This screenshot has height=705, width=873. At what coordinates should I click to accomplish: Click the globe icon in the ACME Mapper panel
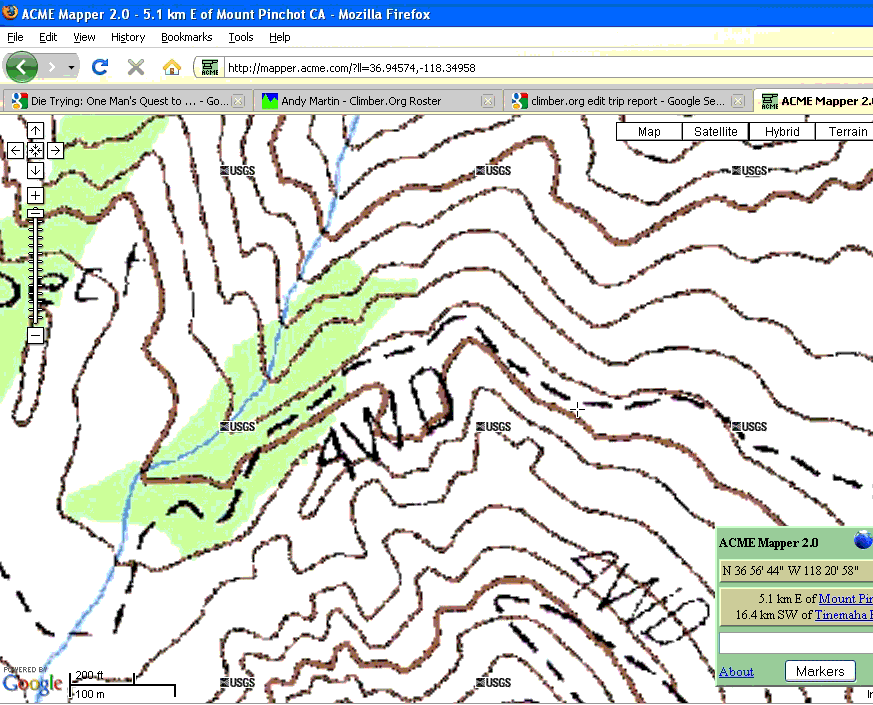[861, 541]
